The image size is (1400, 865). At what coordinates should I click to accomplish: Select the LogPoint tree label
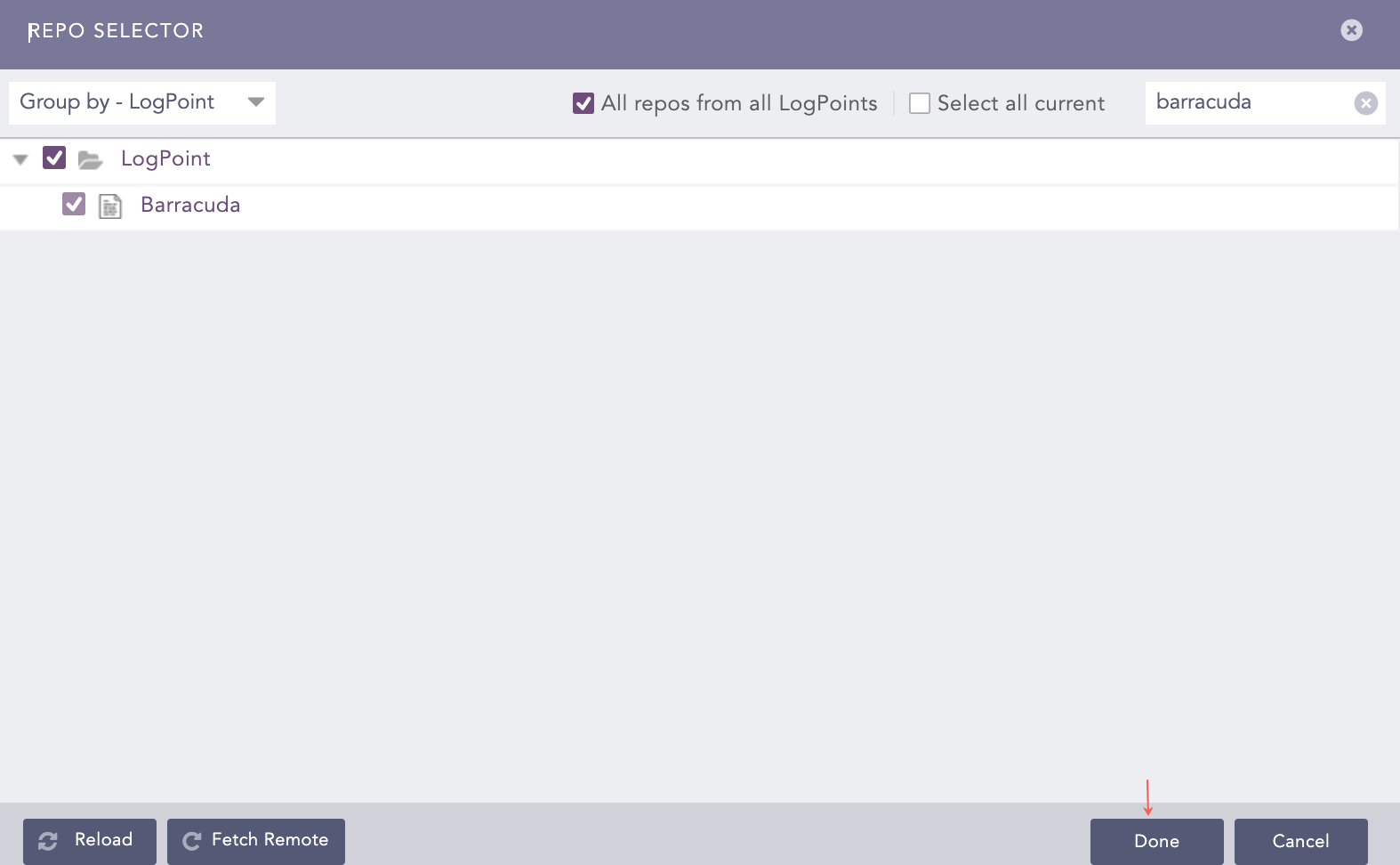click(x=165, y=158)
